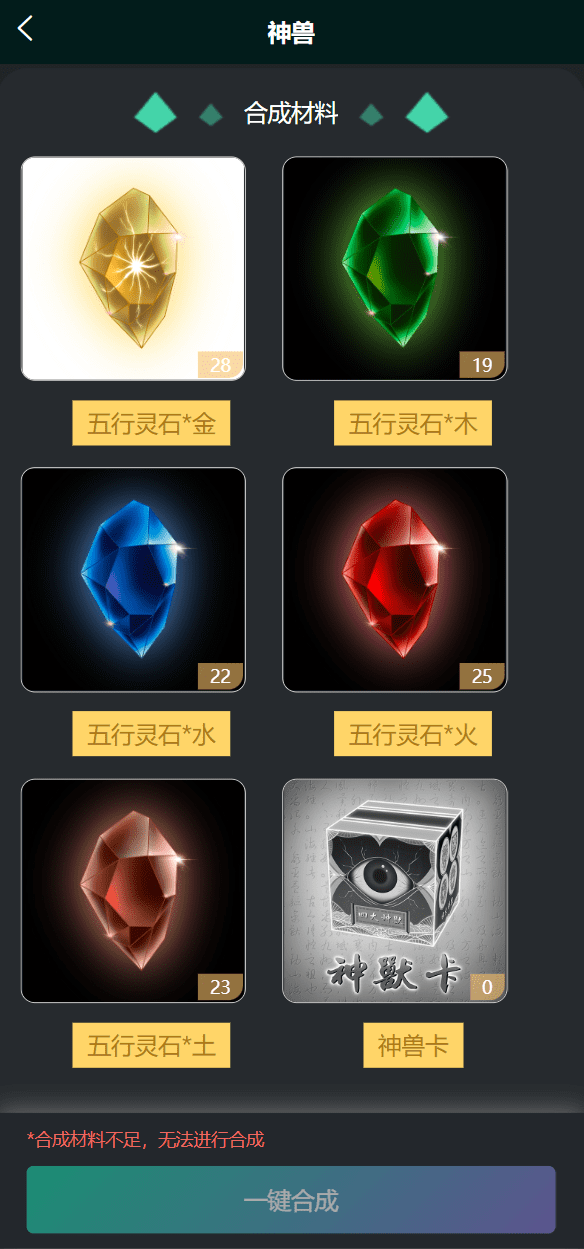The width and height of the screenshot is (584, 1249).
Task: Select the blue 五行灵石*水 gem image
Action: tap(133, 580)
